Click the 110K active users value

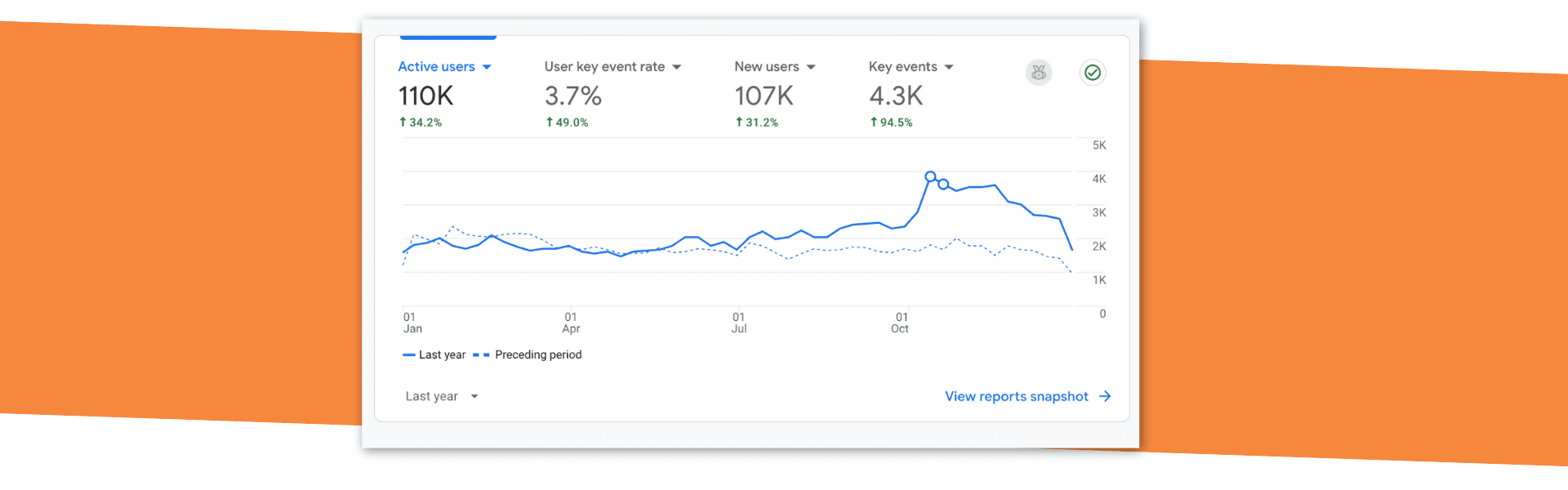click(425, 96)
